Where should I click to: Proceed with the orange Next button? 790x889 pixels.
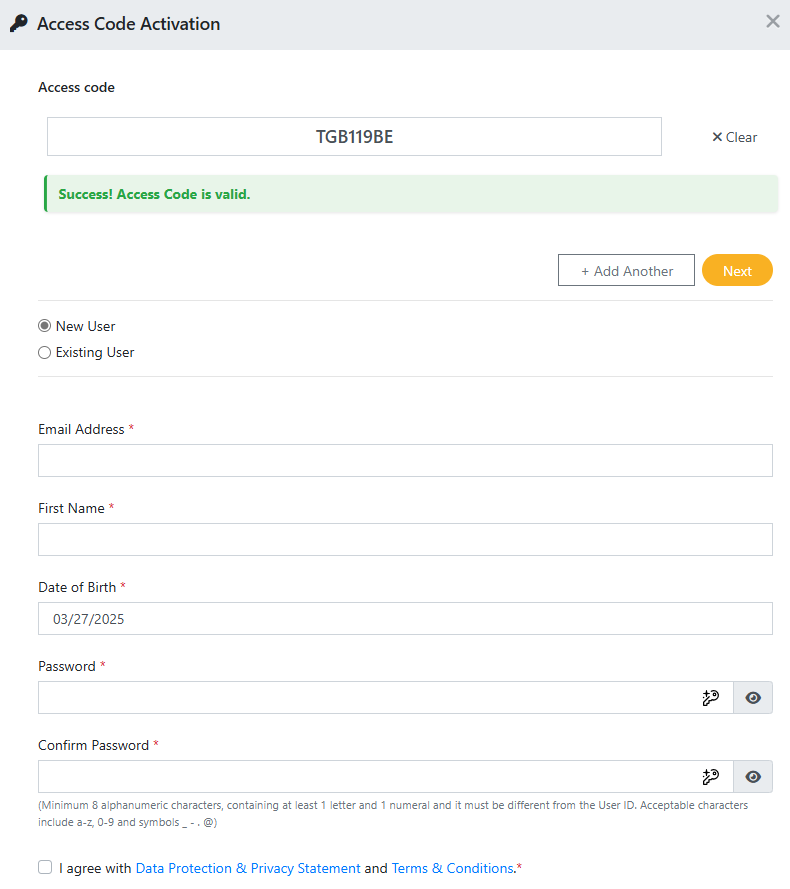click(737, 270)
